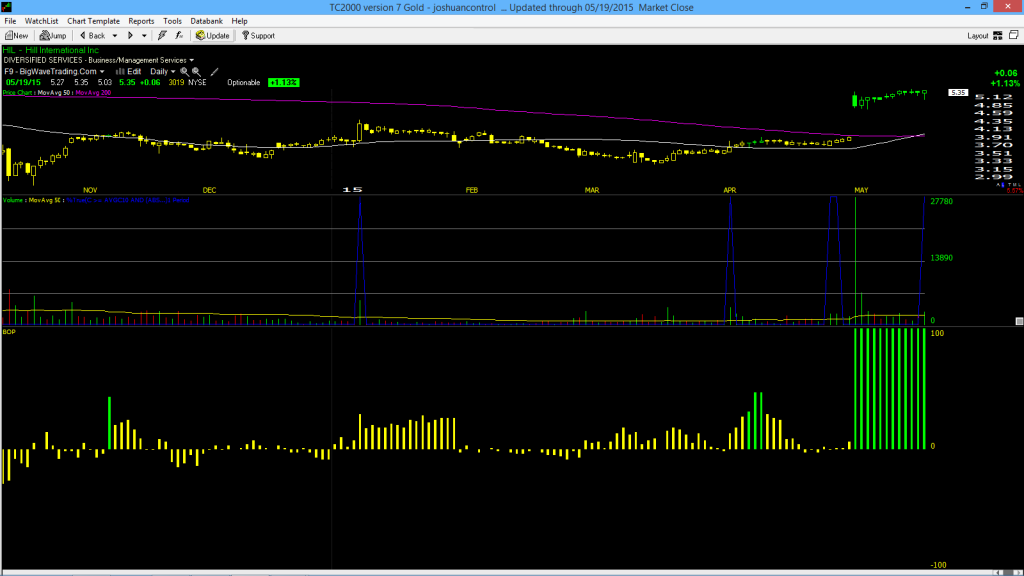This screenshot has height=576, width=1024.
Task: Click the 05/19/15 date readout
Action: [23, 83]
